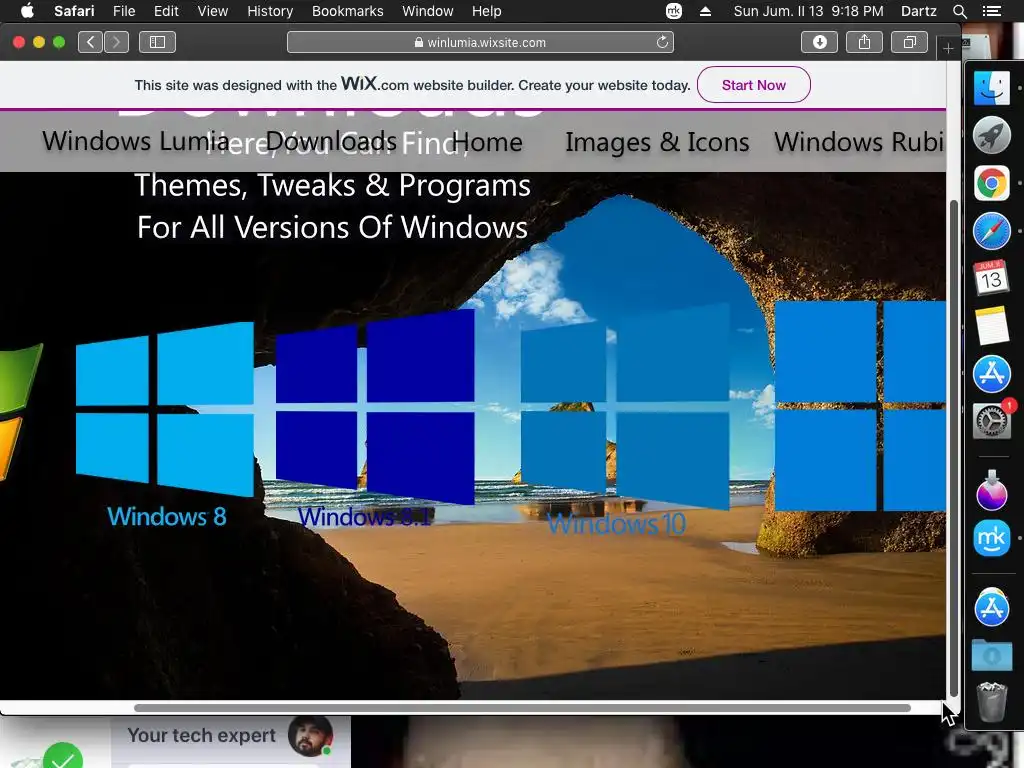Image resolution: width=1024 pixels, height=768 pixels.
Task: Show Safari downloads button
Action: coord(819,42)
